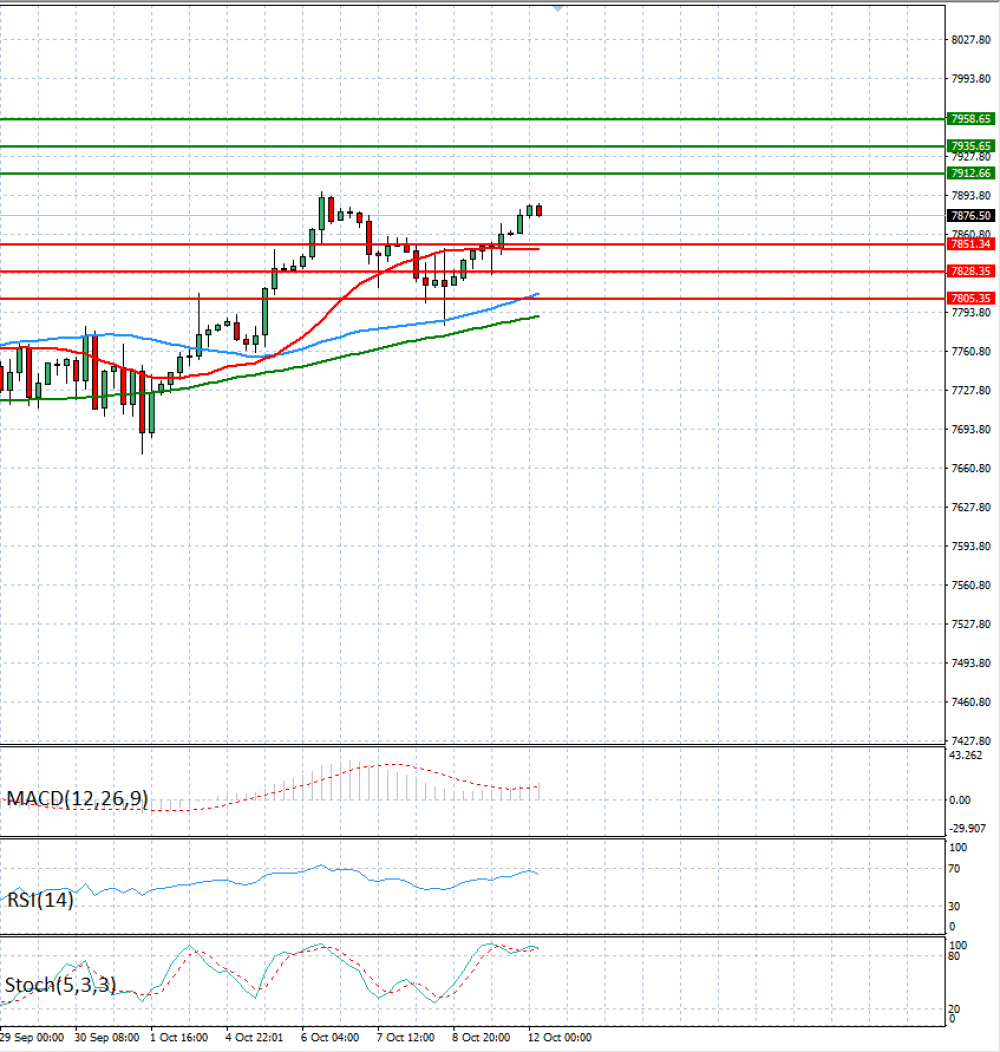Click the Stochastic scale value 80
1000x1052 pixels.
point(954,955)
